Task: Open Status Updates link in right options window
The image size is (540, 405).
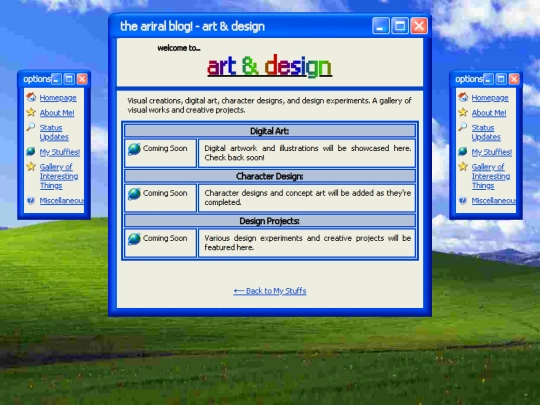Action: pyautogui.click(x=486, y=132)
